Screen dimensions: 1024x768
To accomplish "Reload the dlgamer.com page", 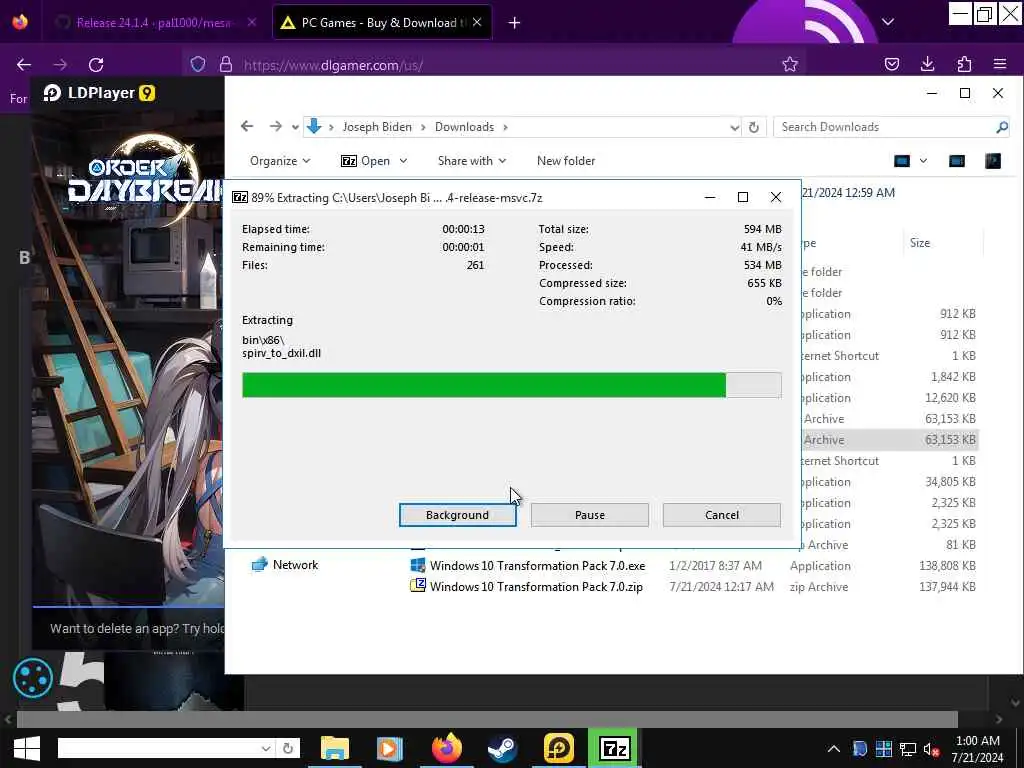I will coord(97,65).
